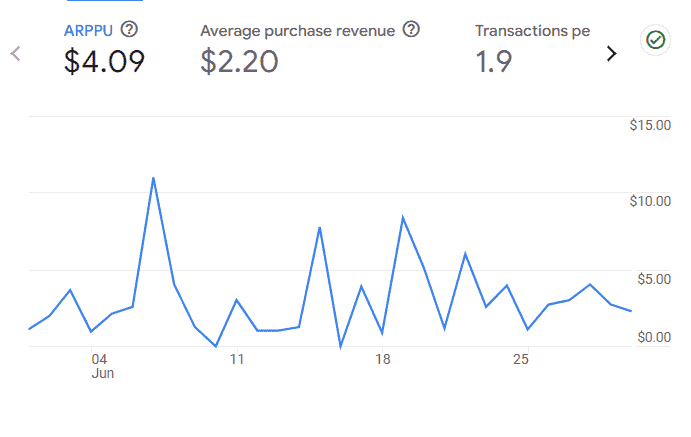
Task: Click the $15.00 y-axis label
Action: (650, 125)
